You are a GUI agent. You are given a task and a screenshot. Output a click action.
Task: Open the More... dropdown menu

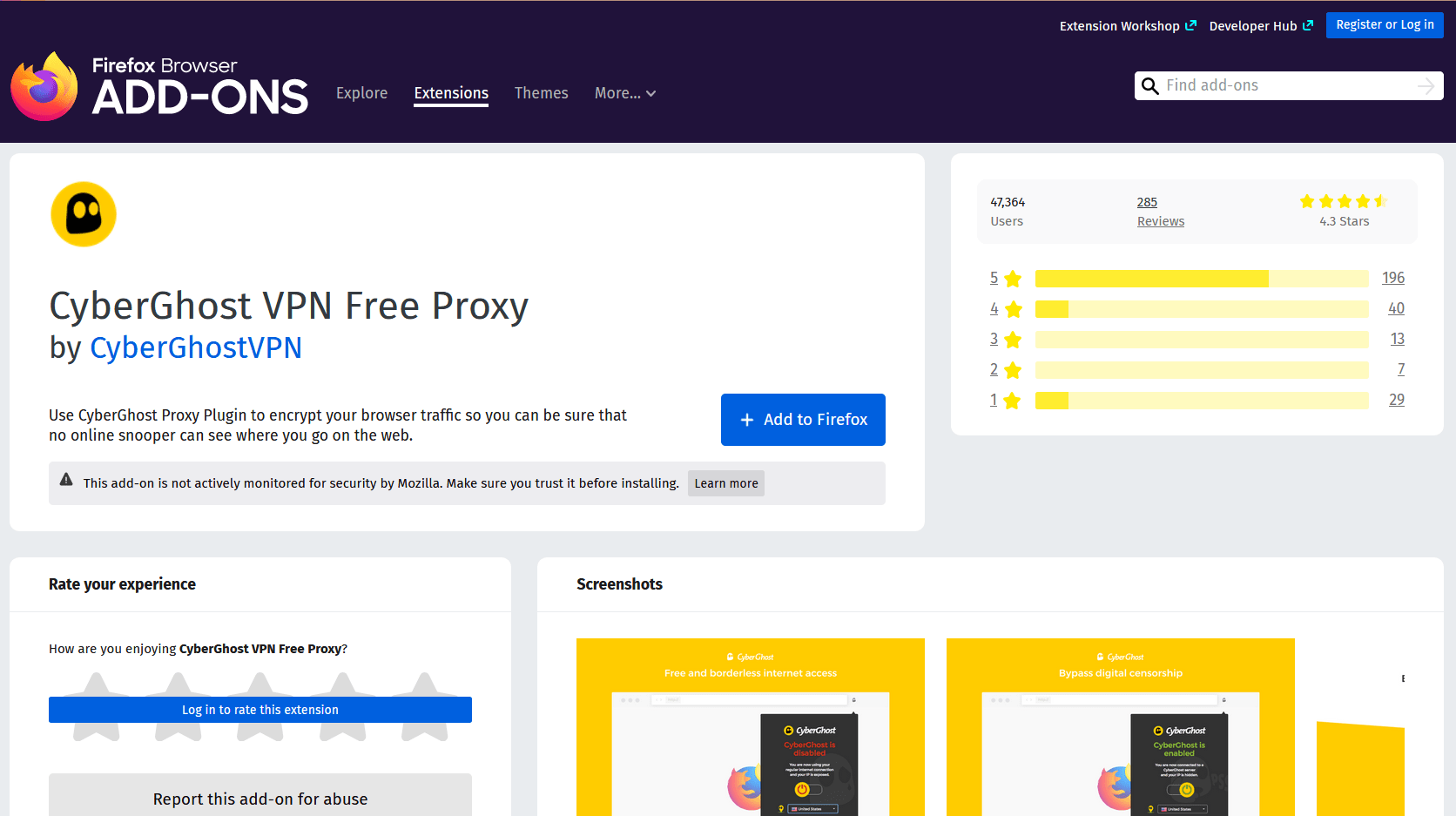pyautogui.click(x=625, y=93)
